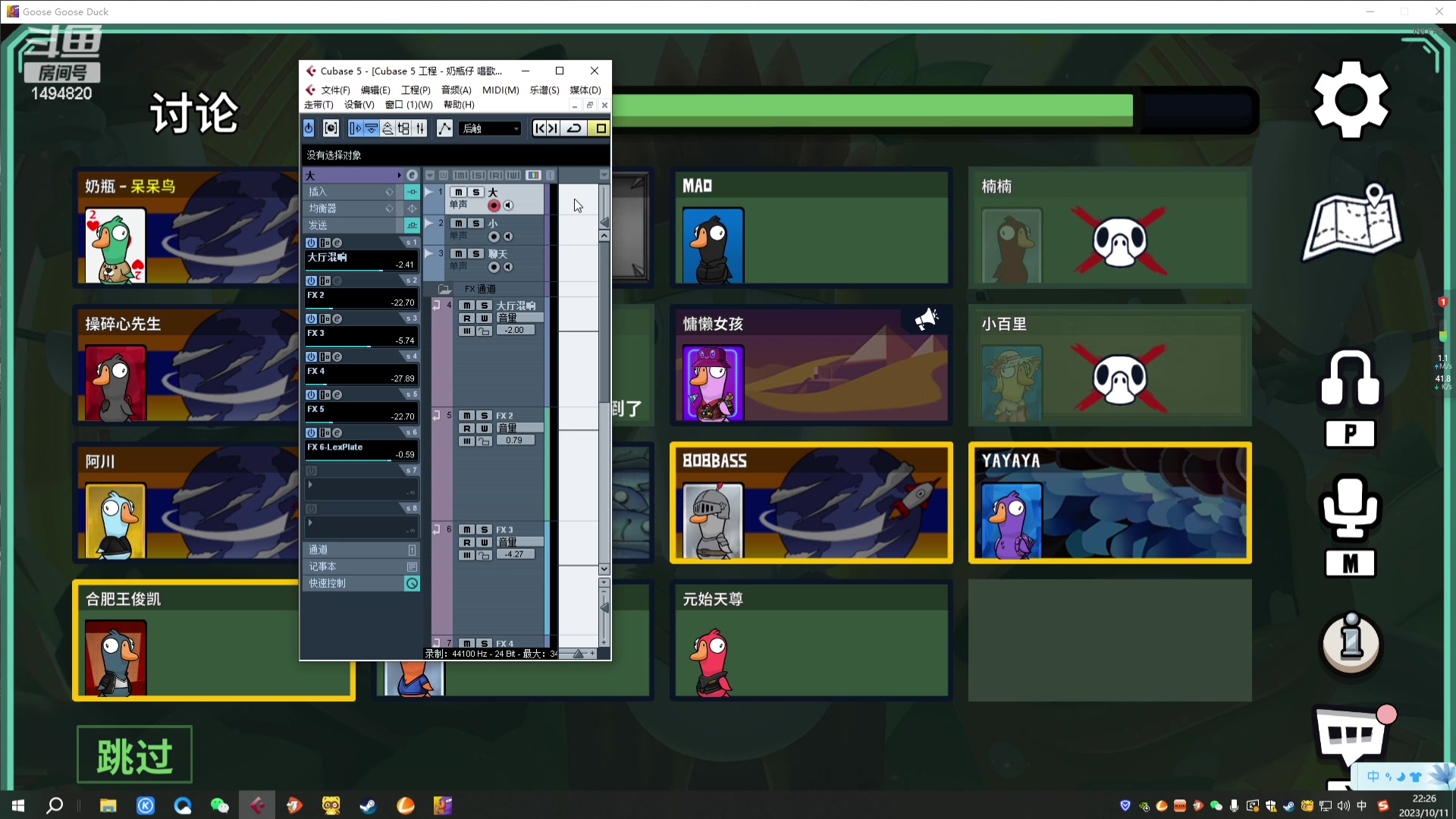Go to next marker in Cubase transport
This screenshot has height=819, width=1456.
(553, 128)
